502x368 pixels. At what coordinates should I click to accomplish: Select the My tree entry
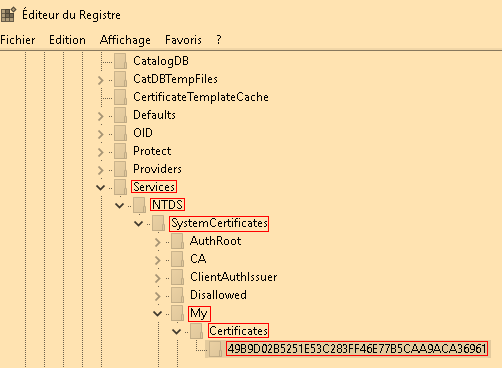tap(199, 314)
